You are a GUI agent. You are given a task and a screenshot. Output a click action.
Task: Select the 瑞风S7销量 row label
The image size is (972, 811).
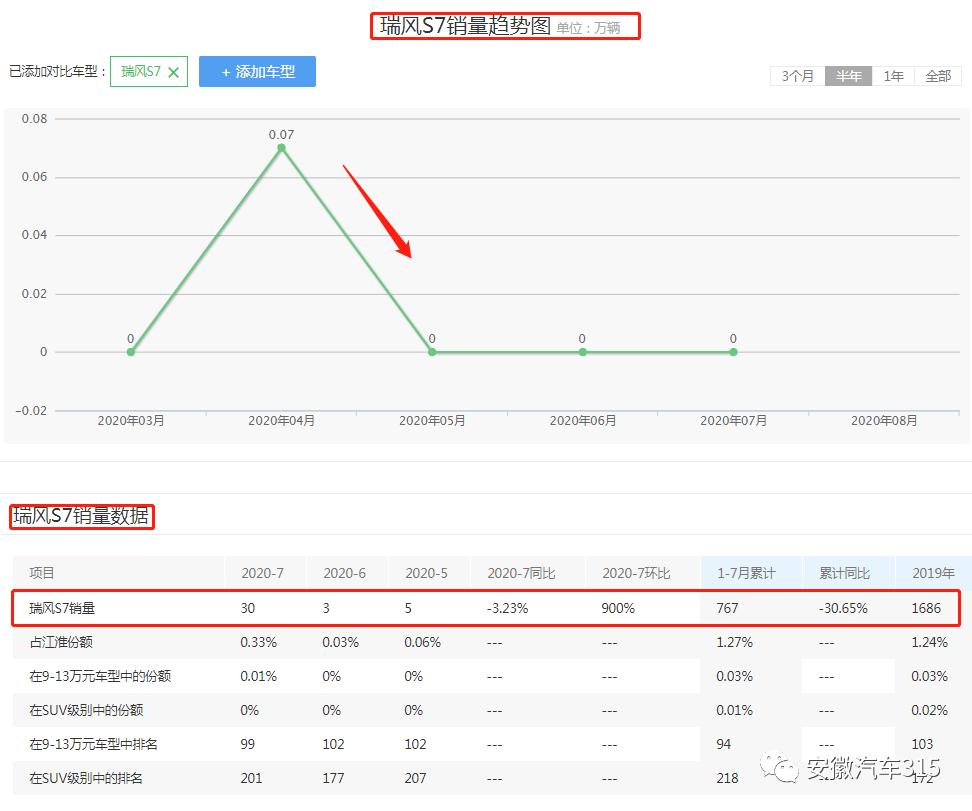click(62, 608)
